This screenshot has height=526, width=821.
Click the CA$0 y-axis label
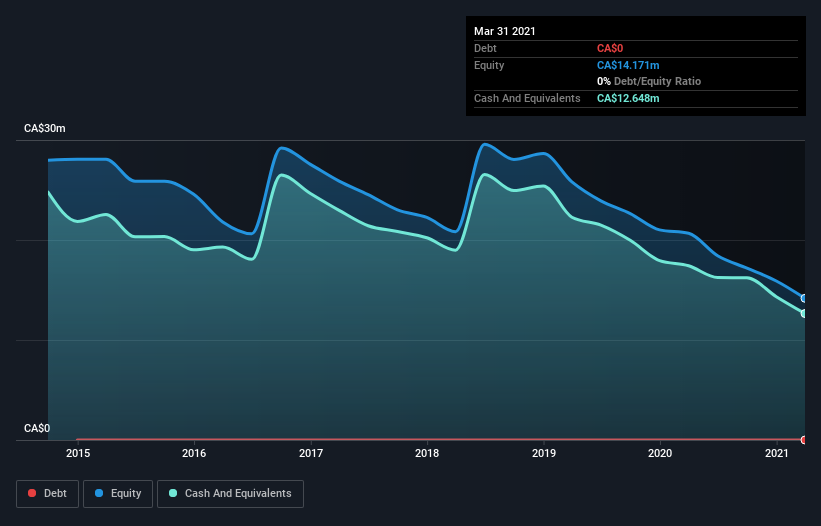(37, 428)
